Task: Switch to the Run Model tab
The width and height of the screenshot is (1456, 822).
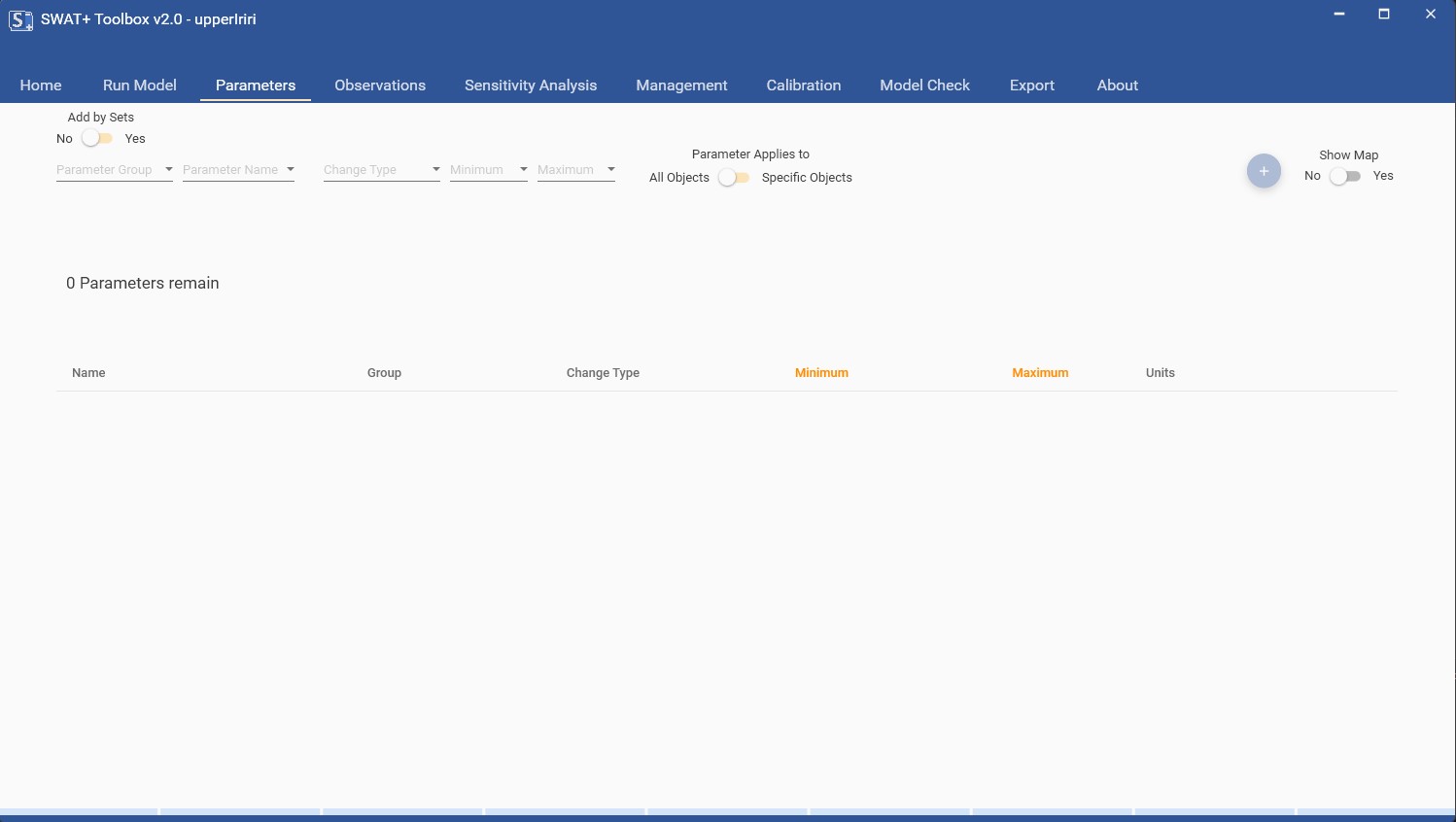Action: [x=140, y=86]
